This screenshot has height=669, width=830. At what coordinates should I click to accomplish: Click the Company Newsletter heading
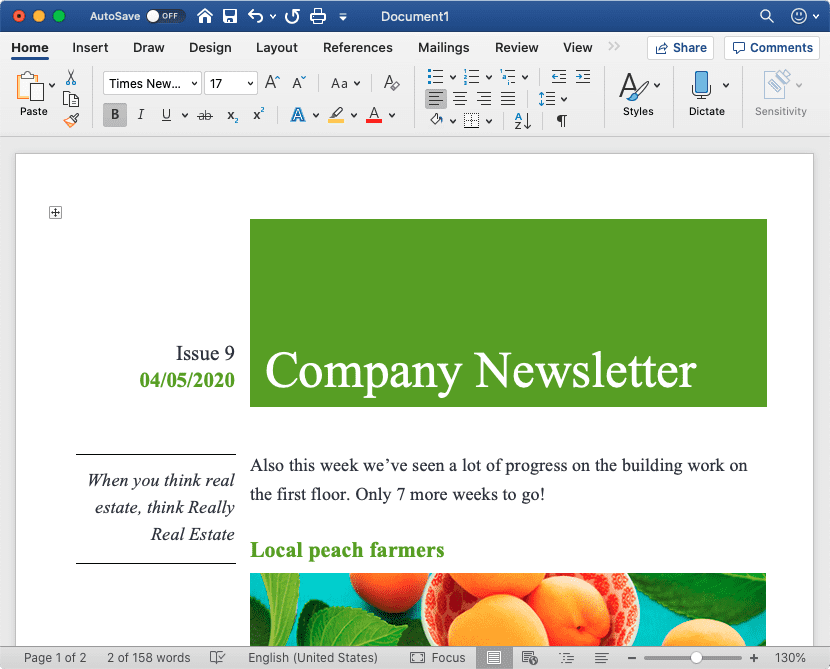coord(481,371)
